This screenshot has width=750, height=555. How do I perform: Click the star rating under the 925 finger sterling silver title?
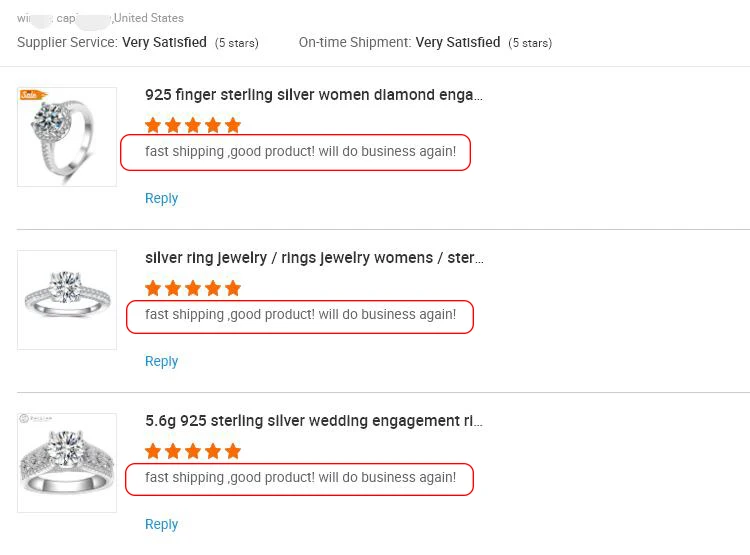coord(193,125)
